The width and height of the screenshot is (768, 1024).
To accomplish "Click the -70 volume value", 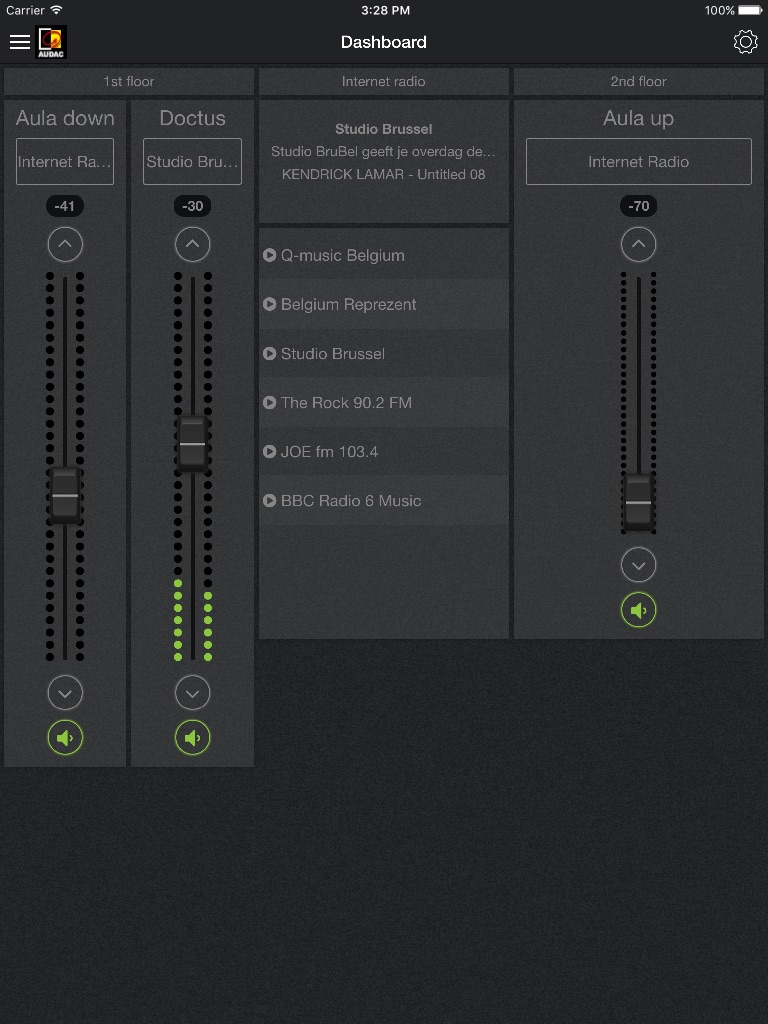I will click(639, 206).
